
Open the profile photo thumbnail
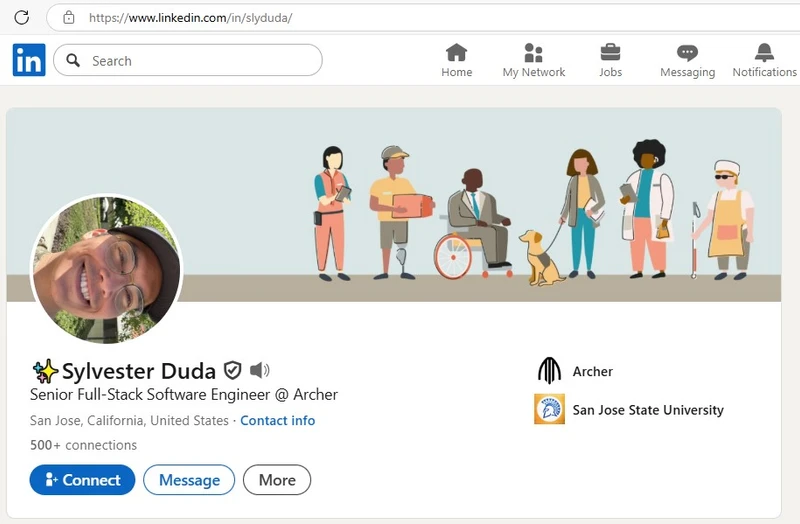coord(107,269)
